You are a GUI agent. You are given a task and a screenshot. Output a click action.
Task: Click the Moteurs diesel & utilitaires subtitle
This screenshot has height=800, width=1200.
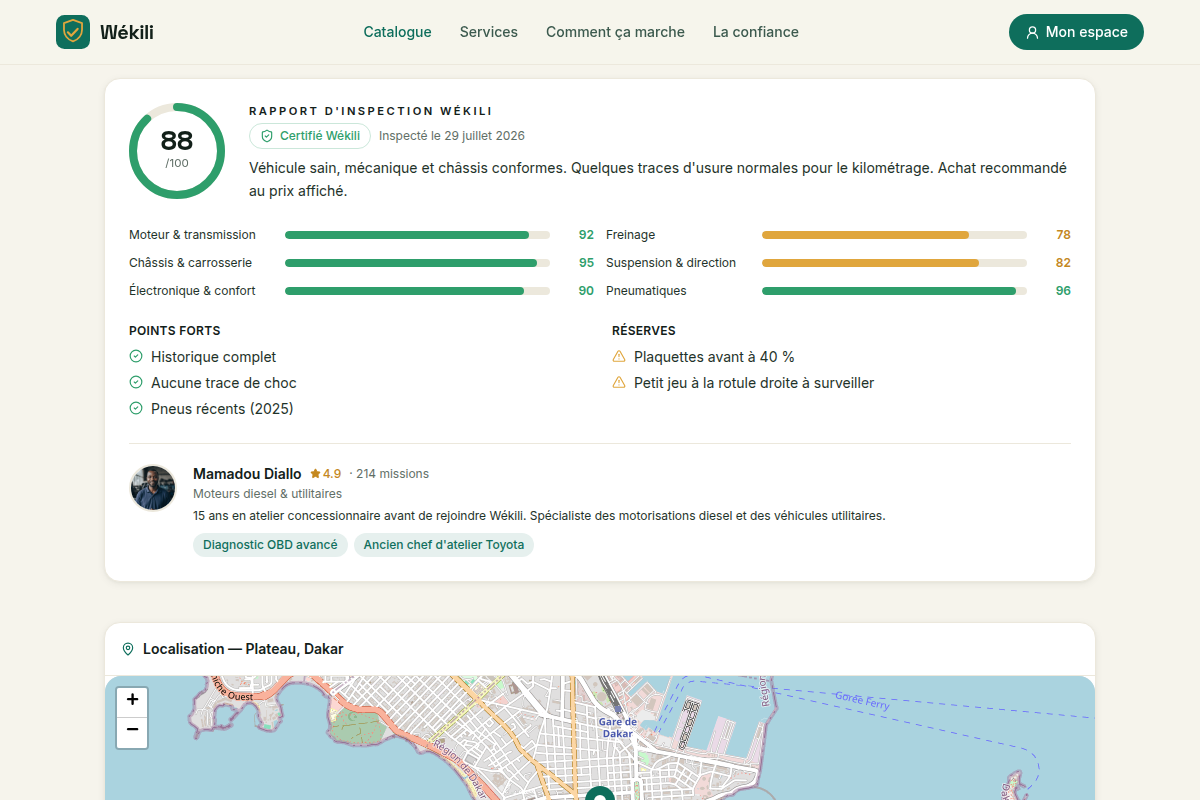(267, 494)
